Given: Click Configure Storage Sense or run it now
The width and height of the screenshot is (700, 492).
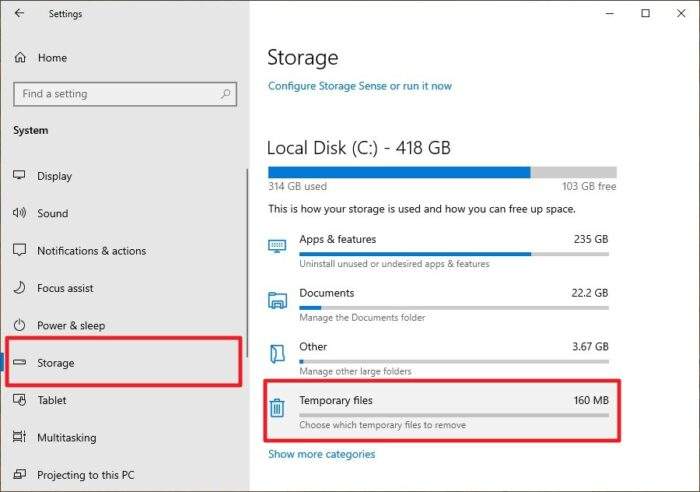Looking at the screenshot, I should 360,86.
